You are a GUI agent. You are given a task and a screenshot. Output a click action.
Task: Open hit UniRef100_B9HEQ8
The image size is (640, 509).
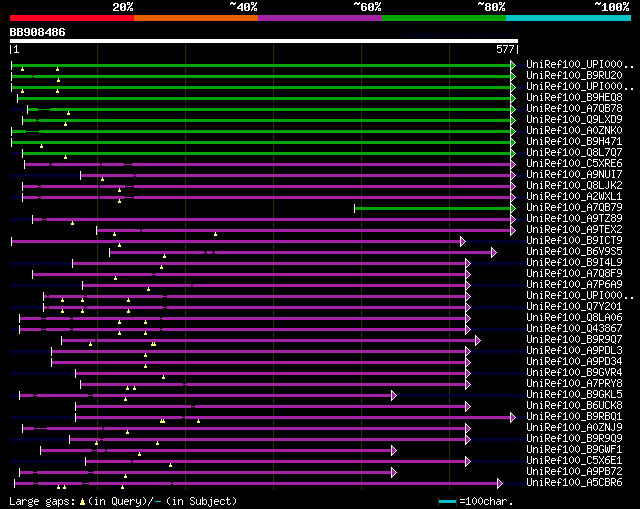pyautogui.click(x=574, y=98)
